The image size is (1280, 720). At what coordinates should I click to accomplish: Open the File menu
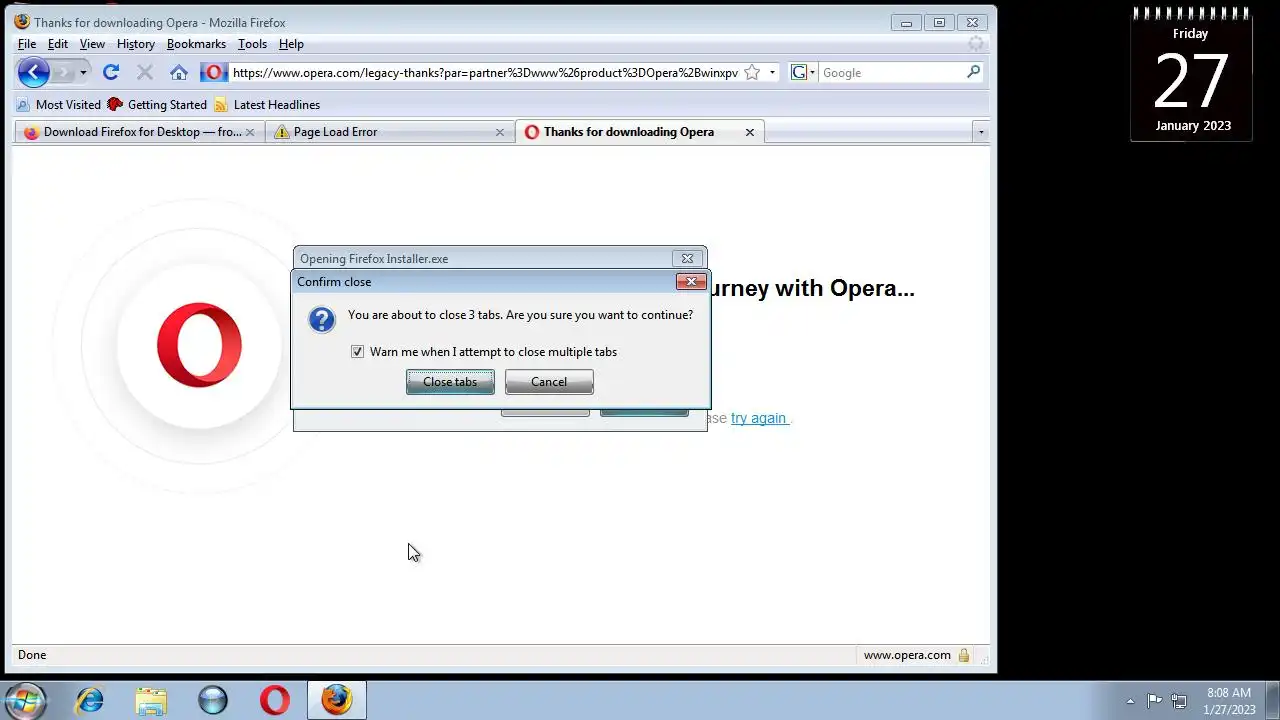pyautogui.click(x=27, y=44)
